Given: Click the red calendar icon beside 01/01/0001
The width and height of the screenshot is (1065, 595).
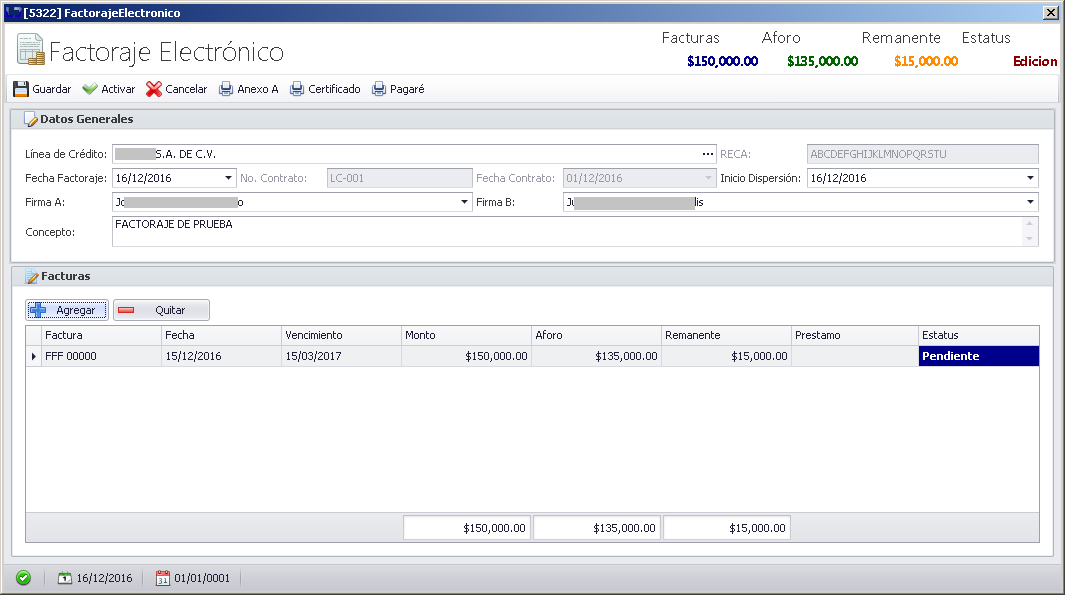Looking at the screenshot, I should coord(162,578).
